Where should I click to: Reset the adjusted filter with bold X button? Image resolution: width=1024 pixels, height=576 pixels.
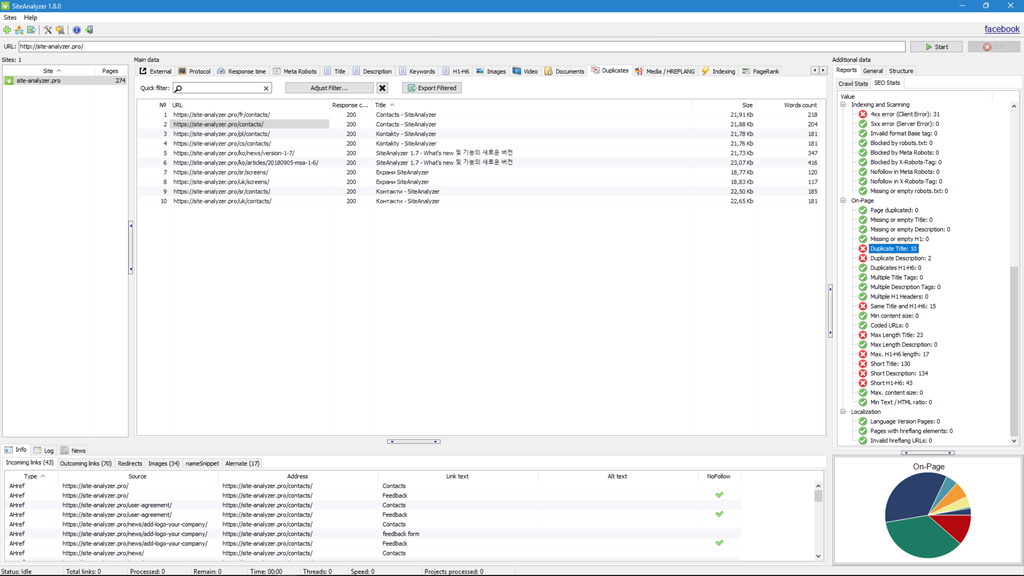(383, 88)
